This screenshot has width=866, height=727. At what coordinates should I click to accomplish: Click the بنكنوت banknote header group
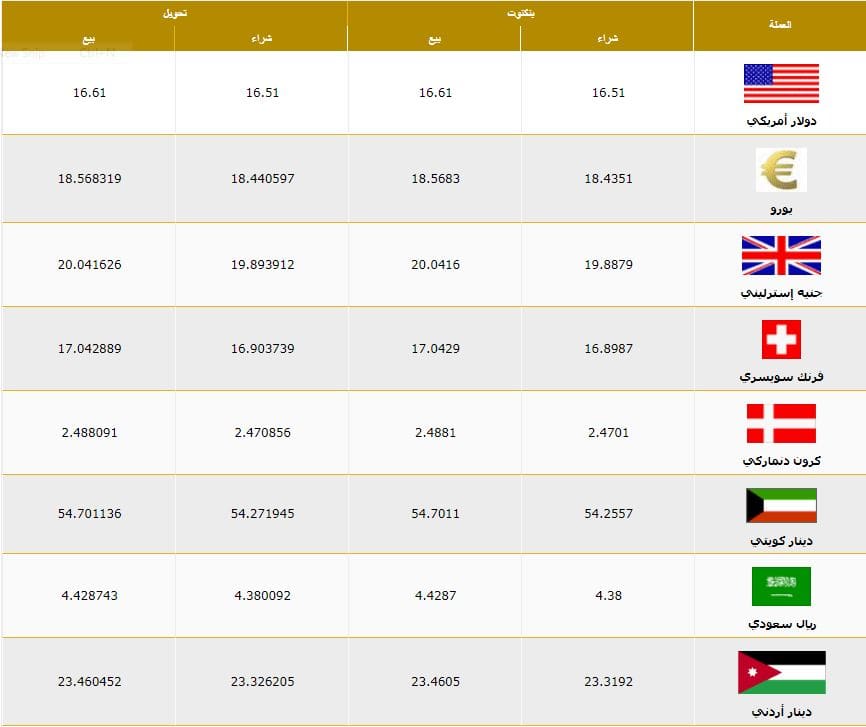click(520, 13)
